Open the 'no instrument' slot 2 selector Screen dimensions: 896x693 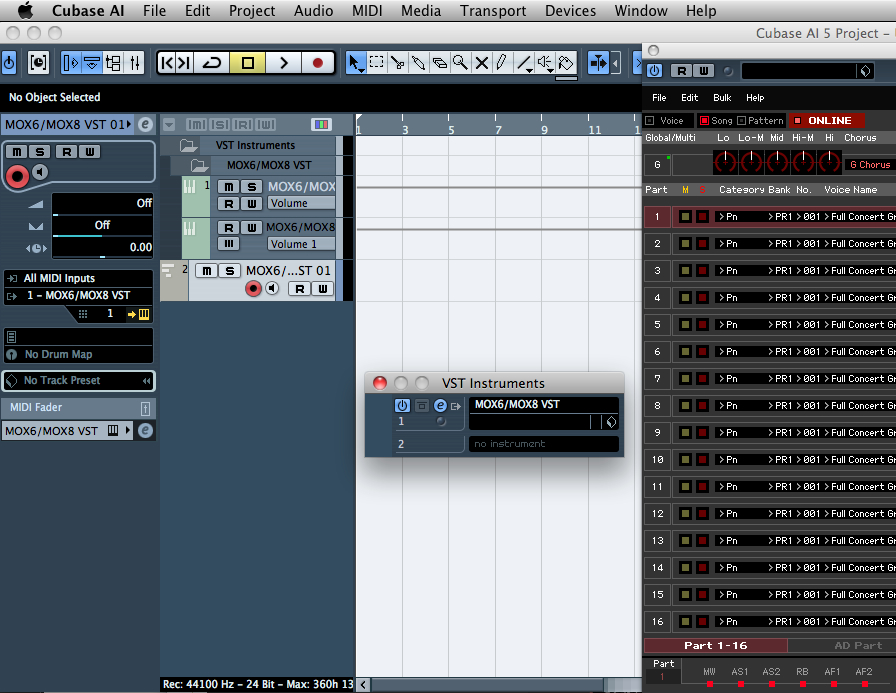(x=543, y=444)
